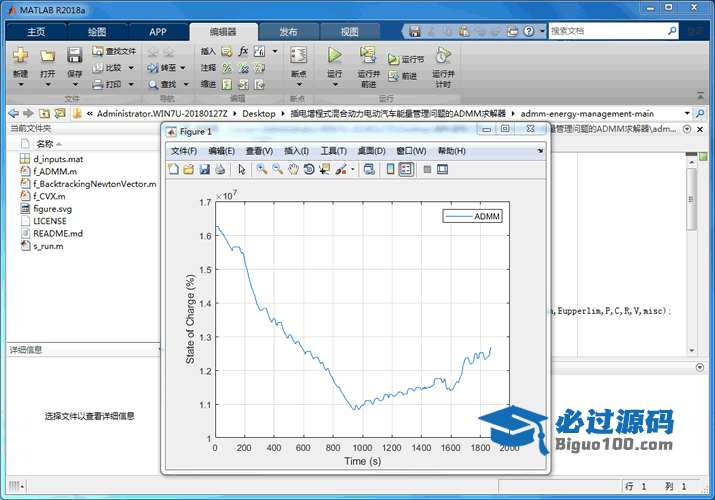Click Advance (前进) button in run group
The width and height of the screenshot is (715, 500).
403,76
